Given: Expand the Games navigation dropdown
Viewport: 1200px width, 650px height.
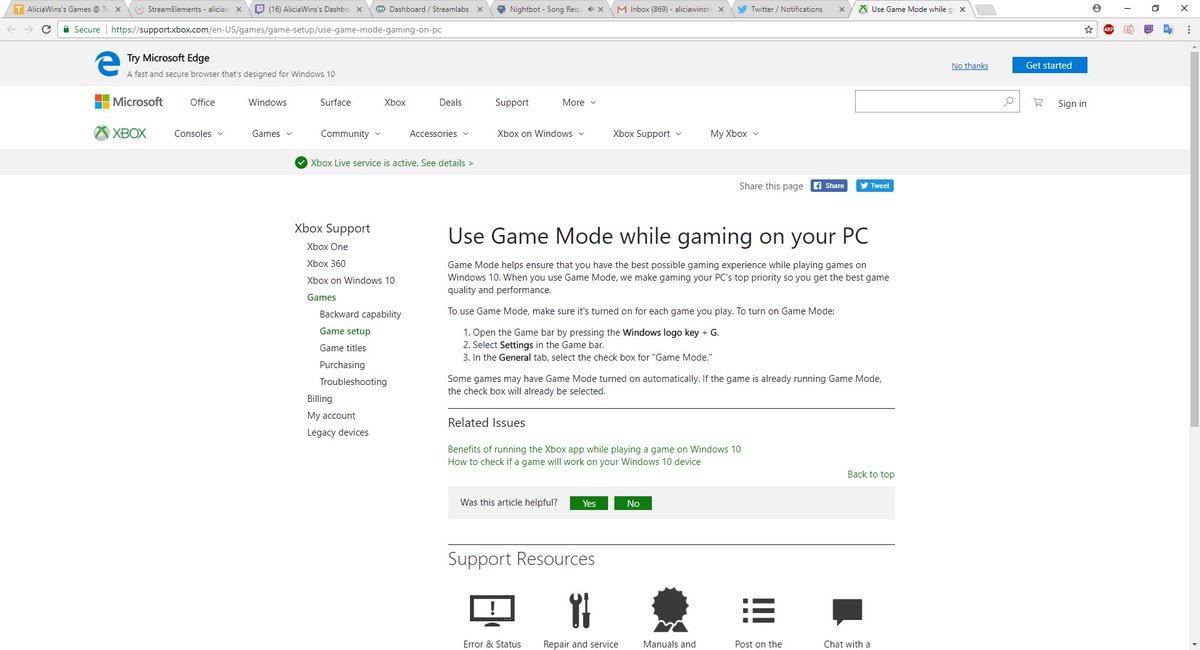Looking at the screenshot, I should click(272, 133).
